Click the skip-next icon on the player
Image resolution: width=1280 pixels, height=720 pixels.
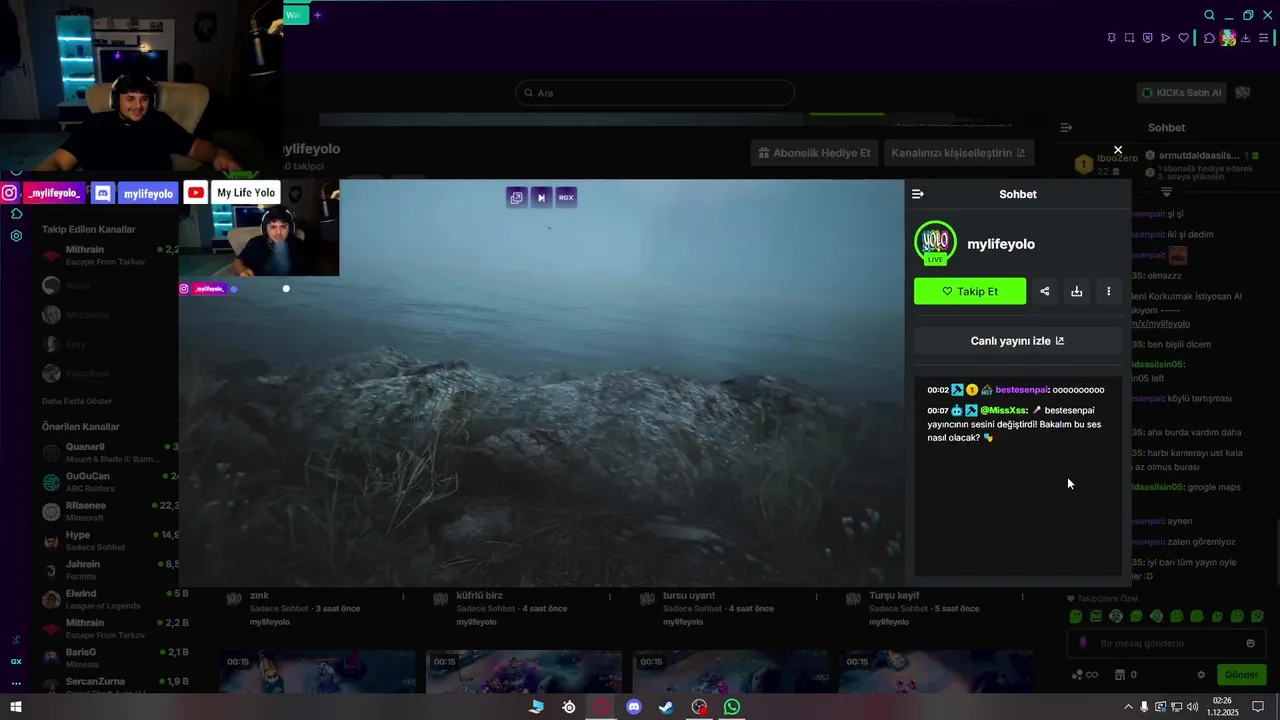pyautogui.click(x=541, y=197)
